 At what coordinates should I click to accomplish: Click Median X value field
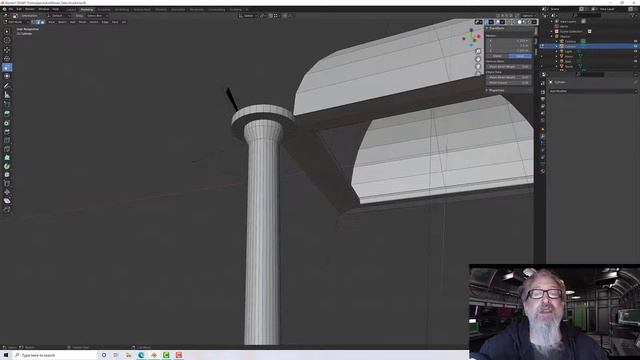point(509,40)
